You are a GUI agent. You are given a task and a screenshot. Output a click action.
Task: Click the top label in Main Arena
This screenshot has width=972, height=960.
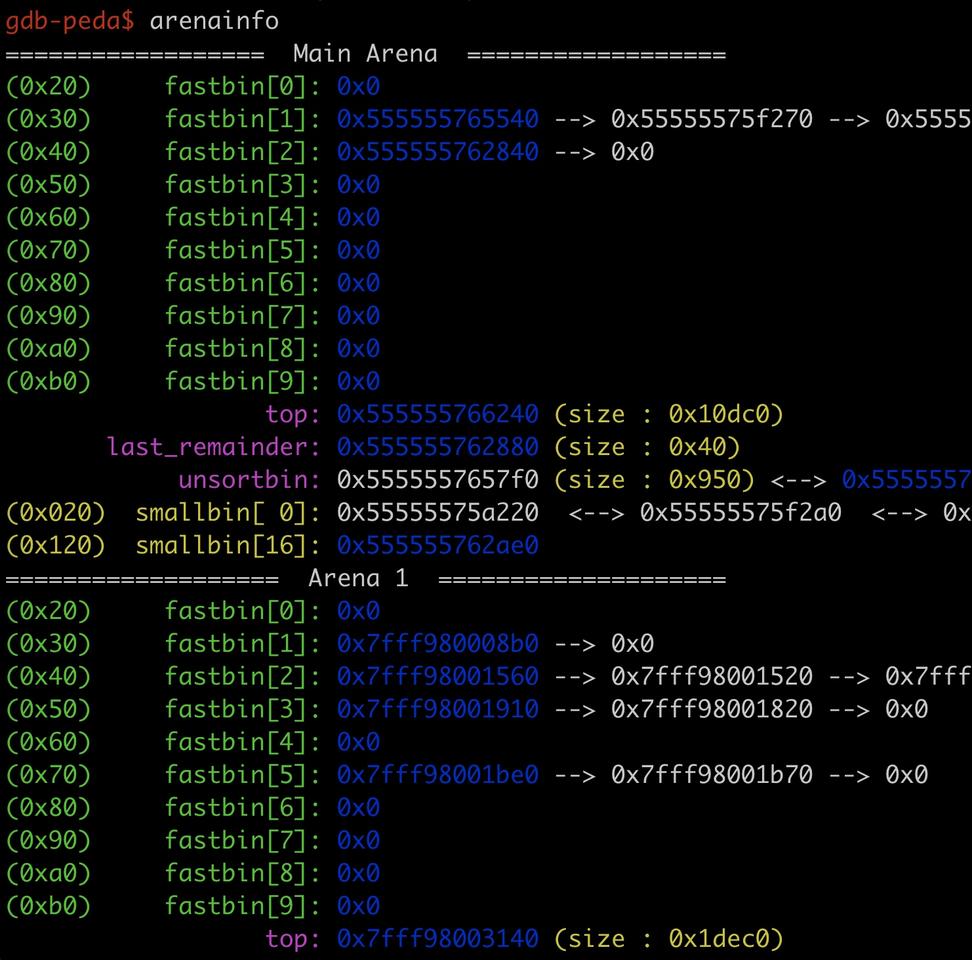293,414
